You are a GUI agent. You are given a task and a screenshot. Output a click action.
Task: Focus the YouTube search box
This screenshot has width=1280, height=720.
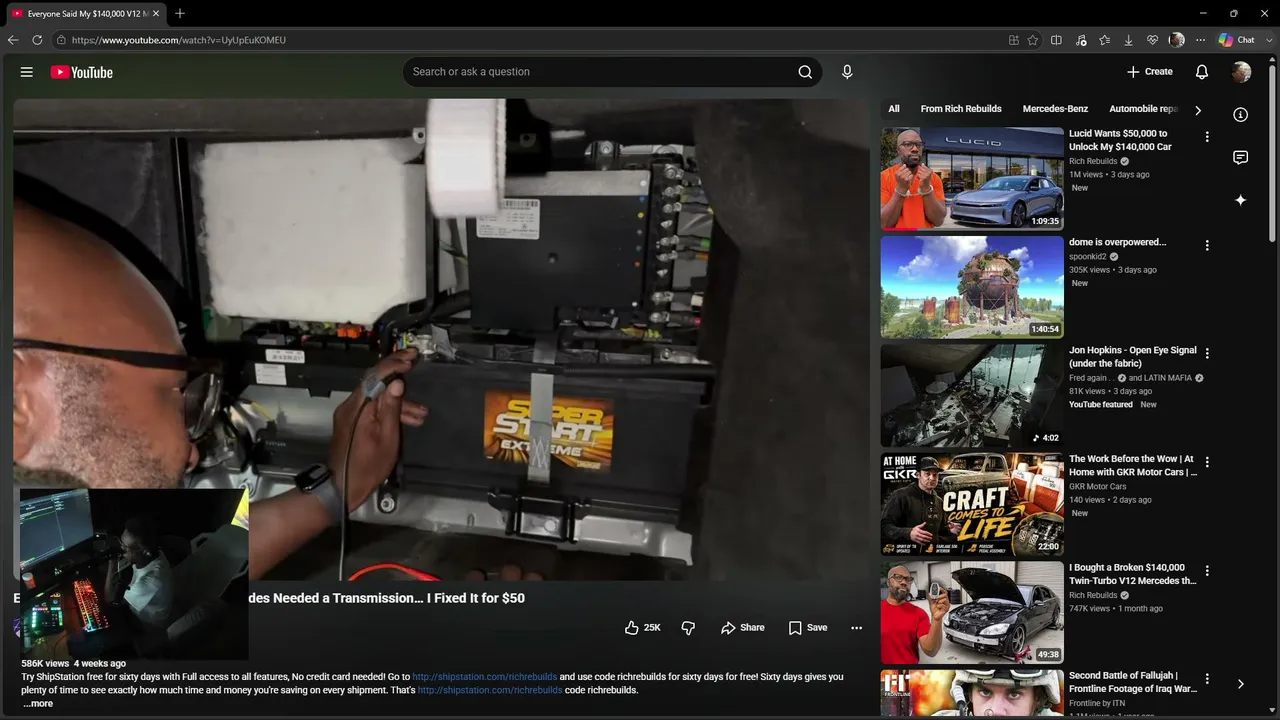click(597, 72)
